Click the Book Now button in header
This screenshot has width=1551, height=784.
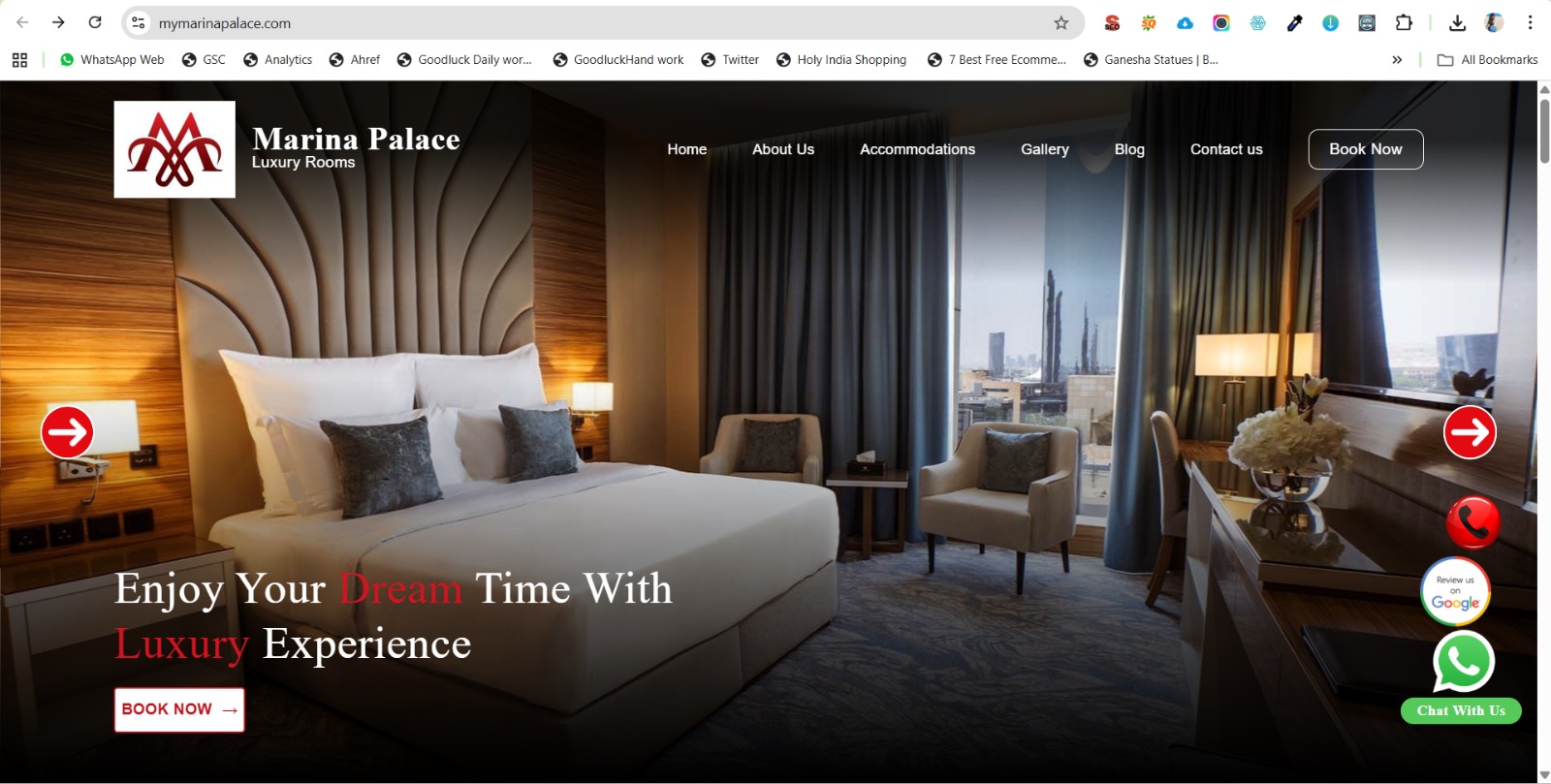tap(1366, 149)
